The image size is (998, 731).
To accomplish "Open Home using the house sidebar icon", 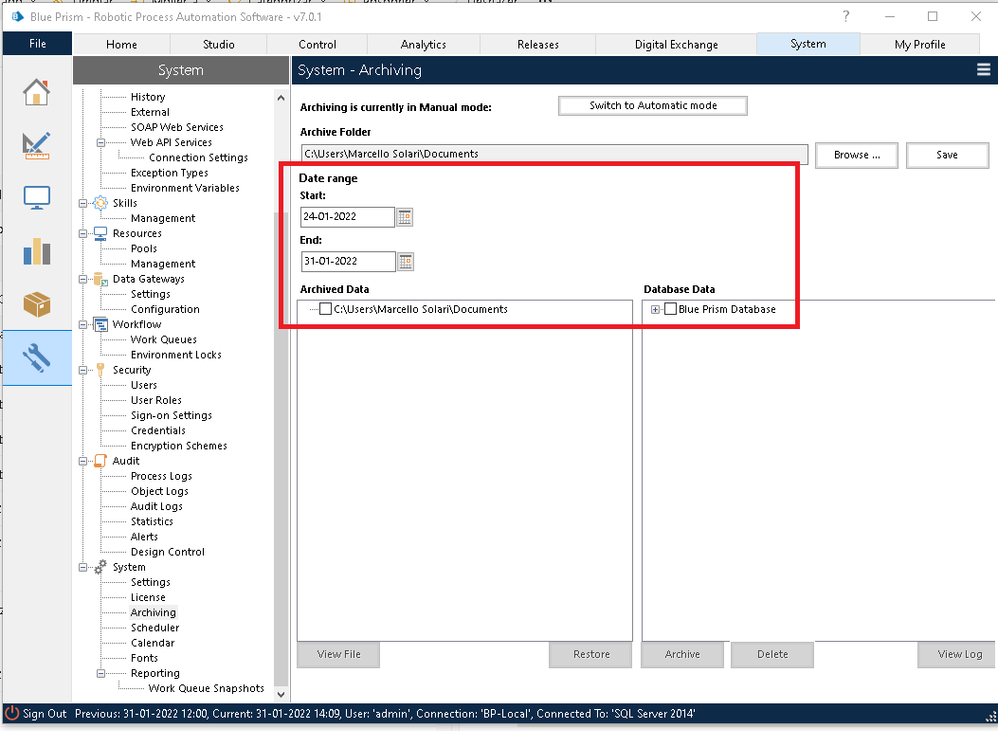I will tap(36, 92).
